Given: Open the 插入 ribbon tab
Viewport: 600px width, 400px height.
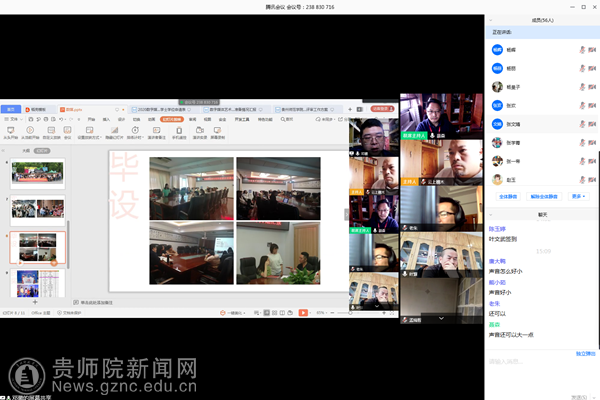Looking at the screenshot, I should (x=105, y=118).
